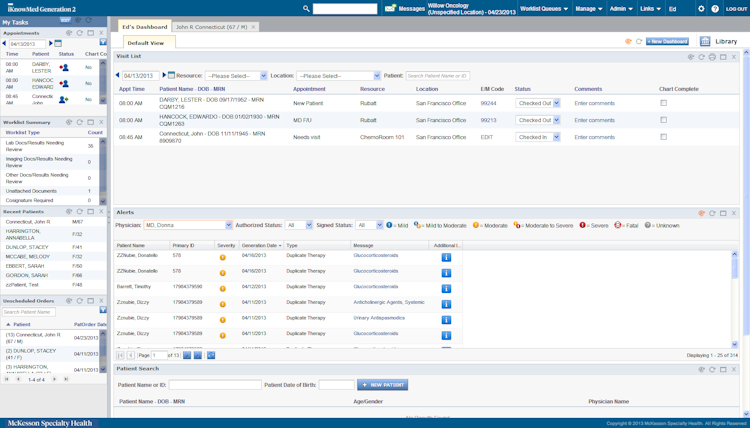The height and width of the screenshot is (428, 750).
Task: Open the help question mark icon
Action: coord(715,9)
